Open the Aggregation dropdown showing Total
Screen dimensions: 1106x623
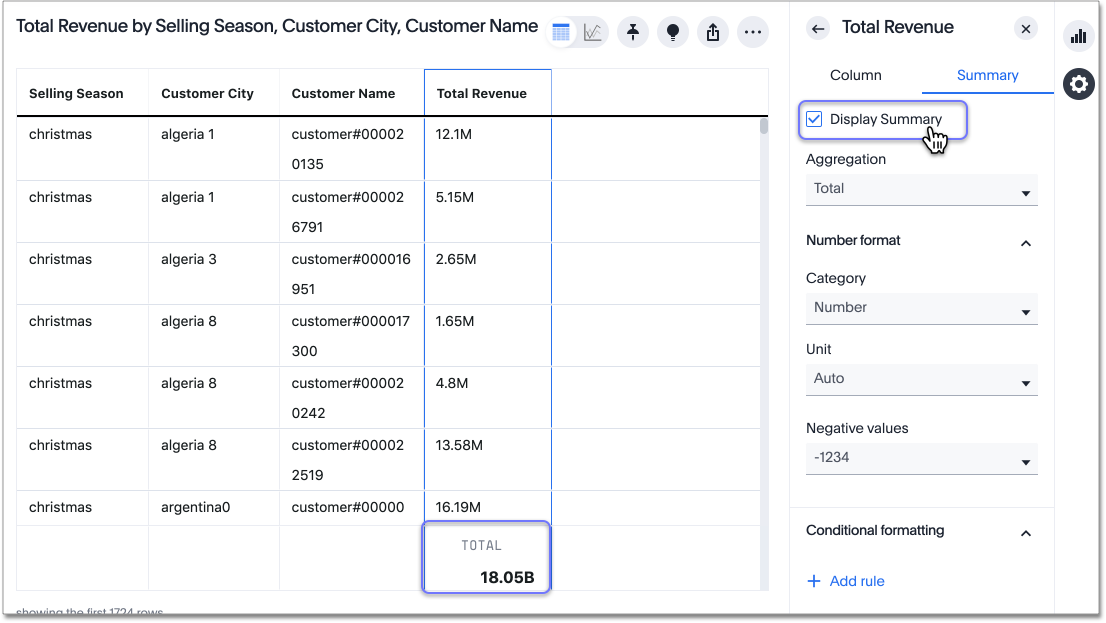[921, 188]
